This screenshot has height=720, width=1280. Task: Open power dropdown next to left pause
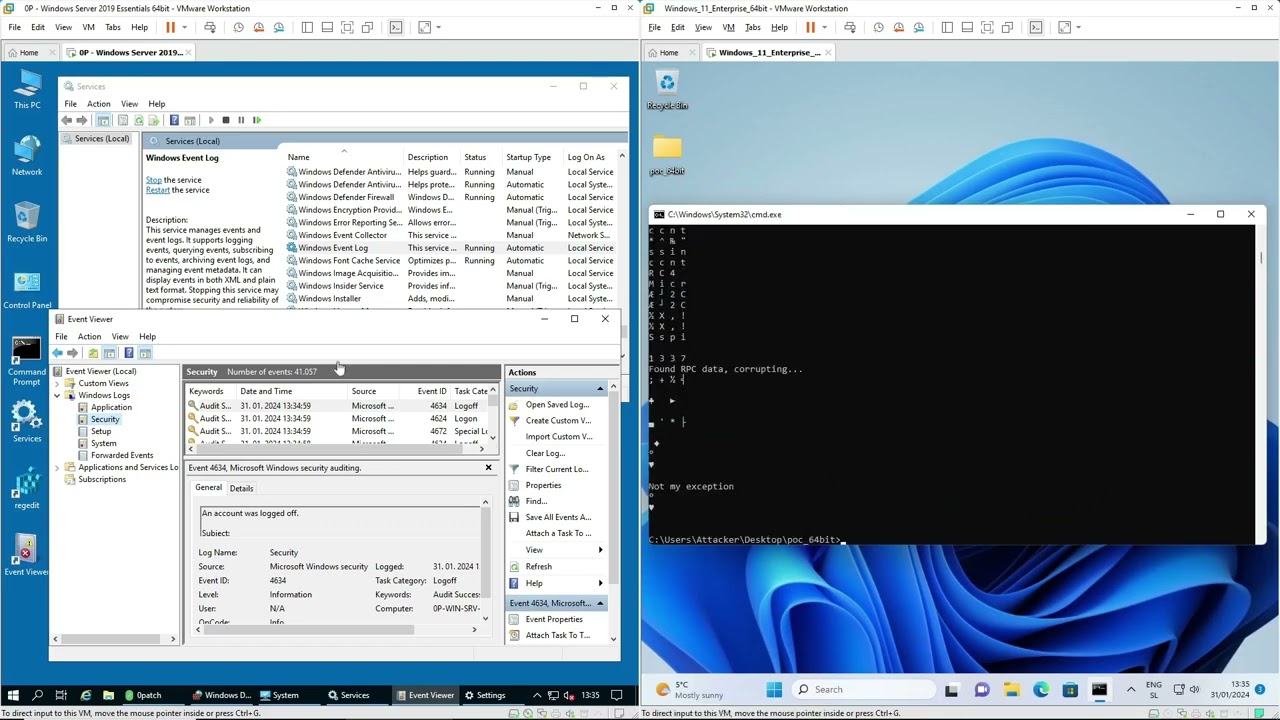point(185,27)
